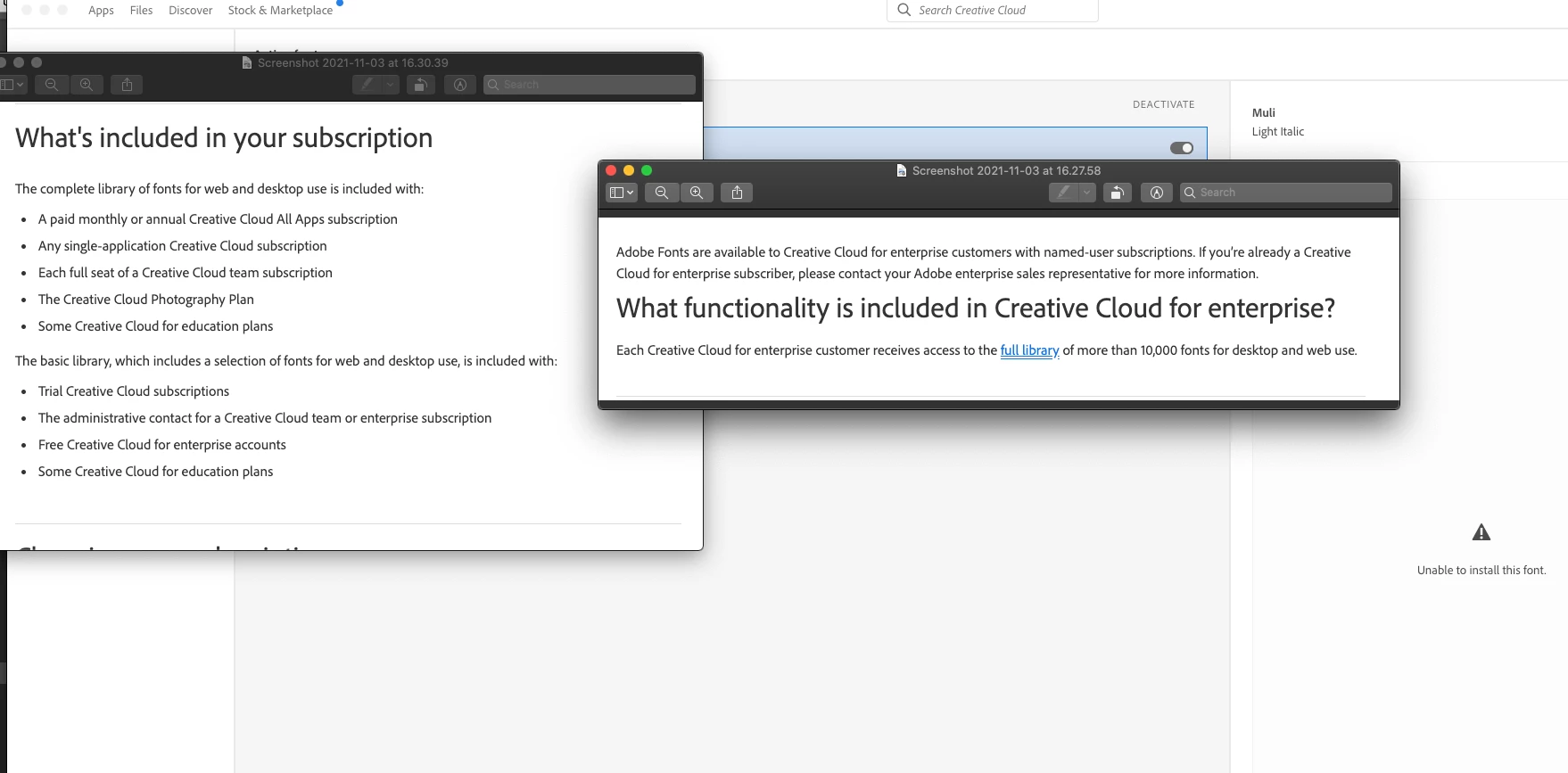Open sidebar view menu in Screenshot 16.30.39 window
The height and width of the screenshot is (773, 1568).
[x=12, y=85]
